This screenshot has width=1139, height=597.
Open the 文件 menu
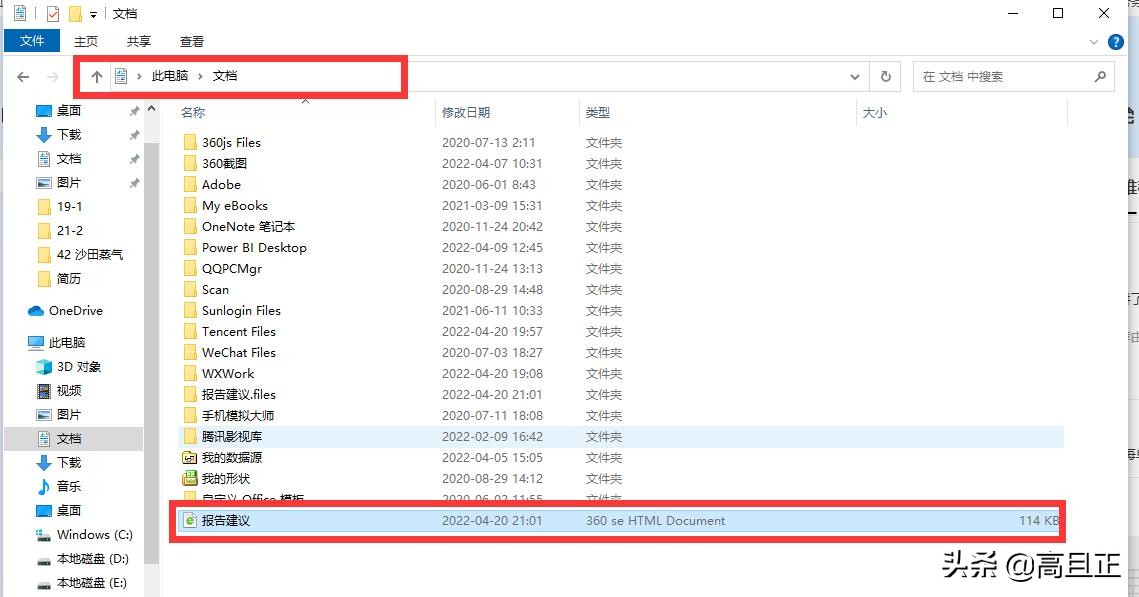[x=32, y=41]
